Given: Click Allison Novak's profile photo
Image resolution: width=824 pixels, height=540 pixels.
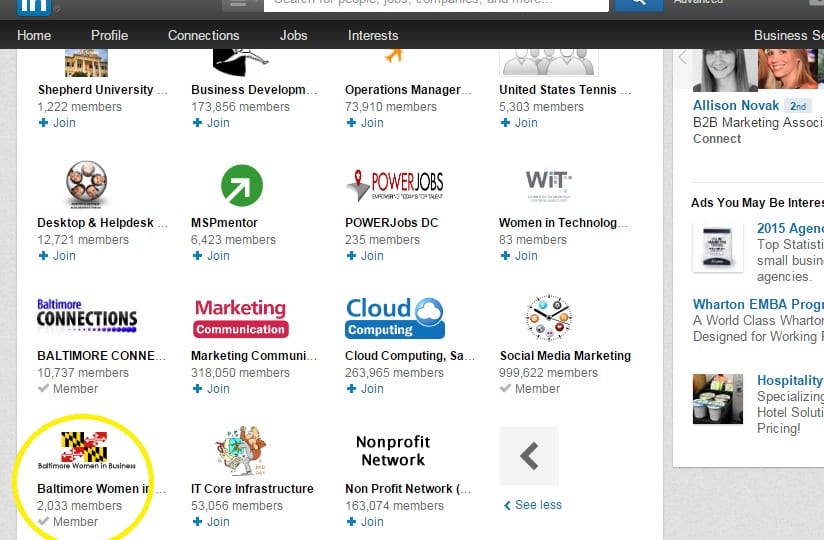Looking at the screenshot, I should (x=725, y=70).
